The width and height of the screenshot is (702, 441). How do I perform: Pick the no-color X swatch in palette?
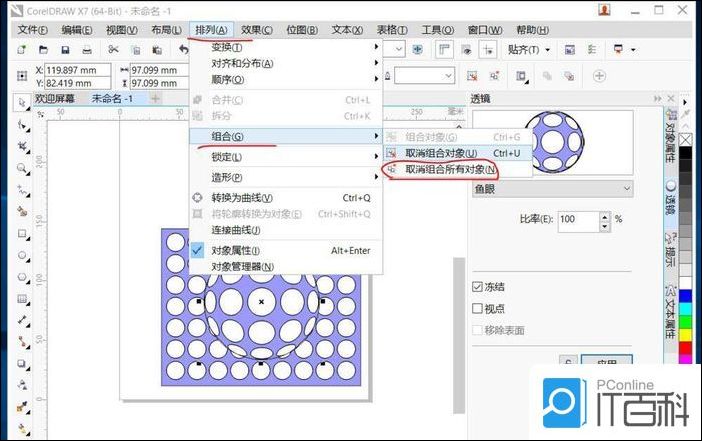[x=685, y=140]
